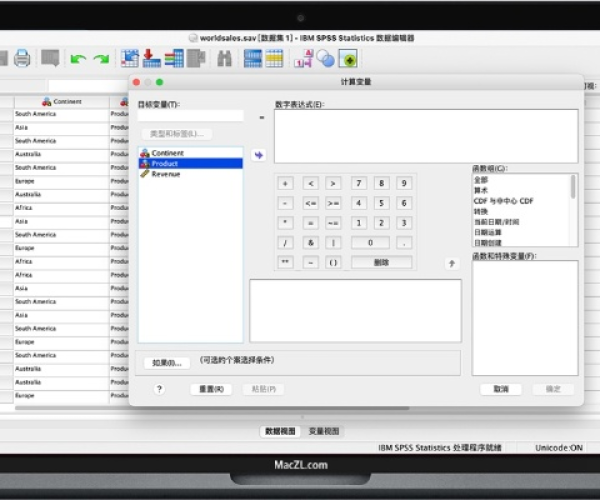Click the Continent column header
Viewport: 600px width, 500px height.
[62, 101]
